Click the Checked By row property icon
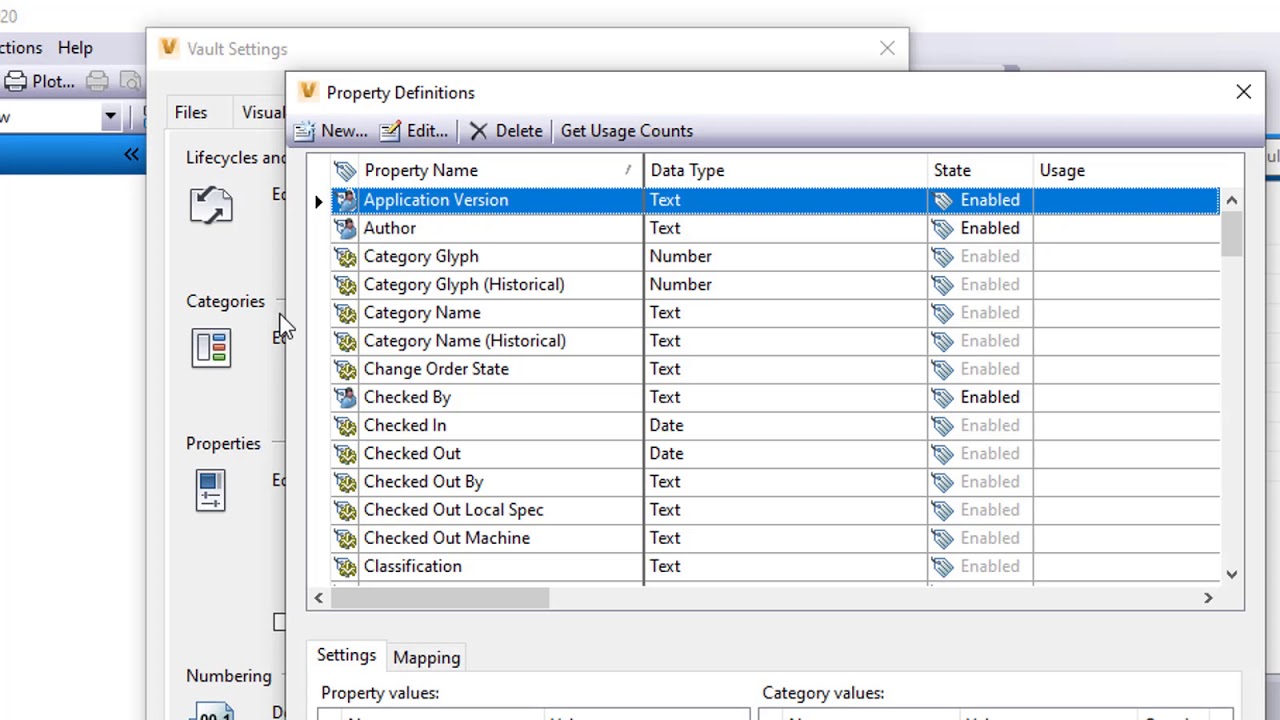This screenshot has height=720, width=1280. point(345,397)
